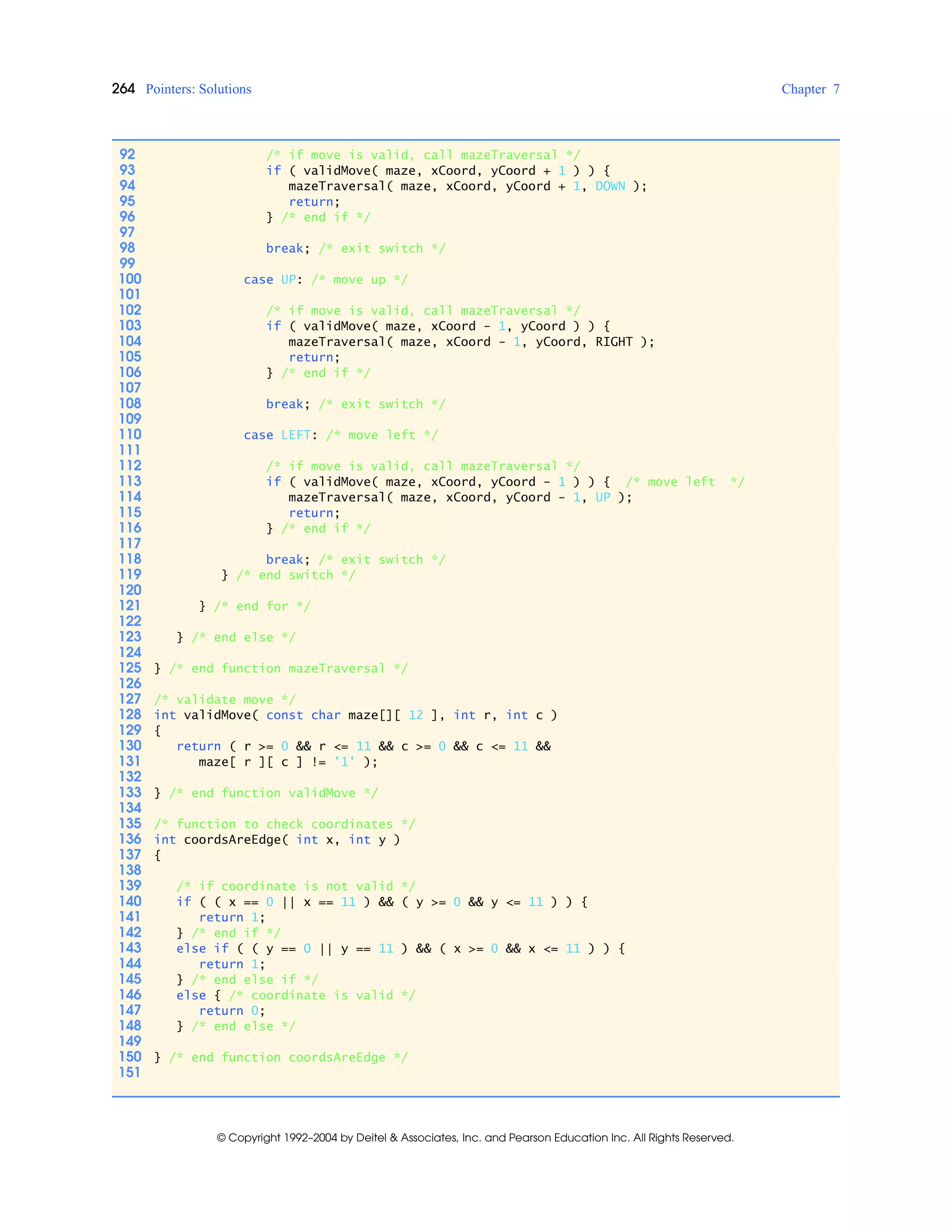Screen dimensions: 952x1232
Task: Click the function to check coordinates comment
Action: click(284, 824)
